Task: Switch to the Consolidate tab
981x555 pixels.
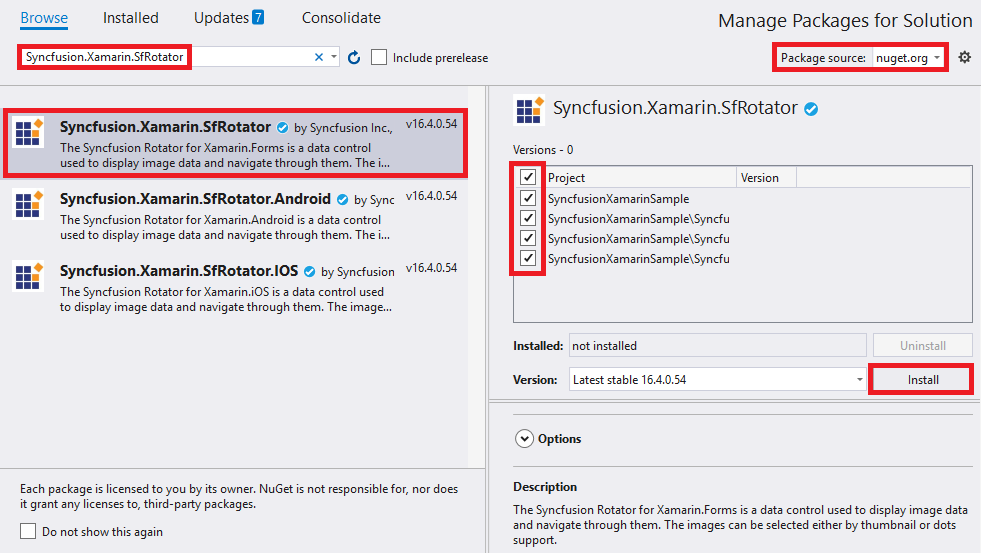Action: pyautogui.click(x=341, y=18)
